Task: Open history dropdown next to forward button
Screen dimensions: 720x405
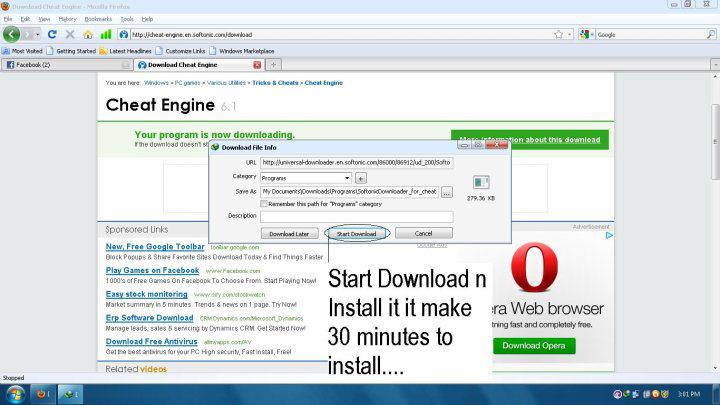Action: (37, 34)
